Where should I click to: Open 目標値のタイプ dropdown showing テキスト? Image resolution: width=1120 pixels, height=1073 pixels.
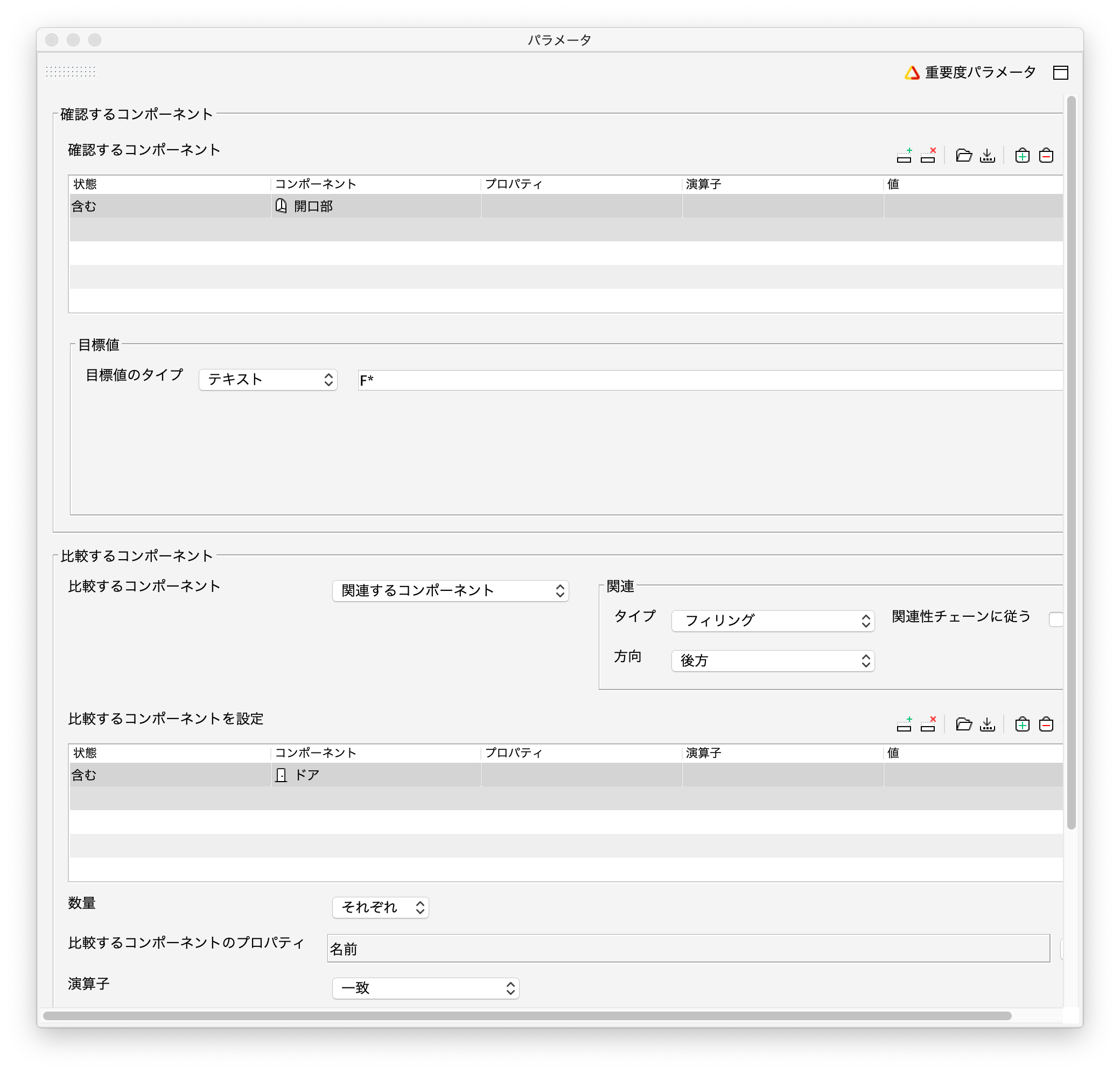click(268, 380)
